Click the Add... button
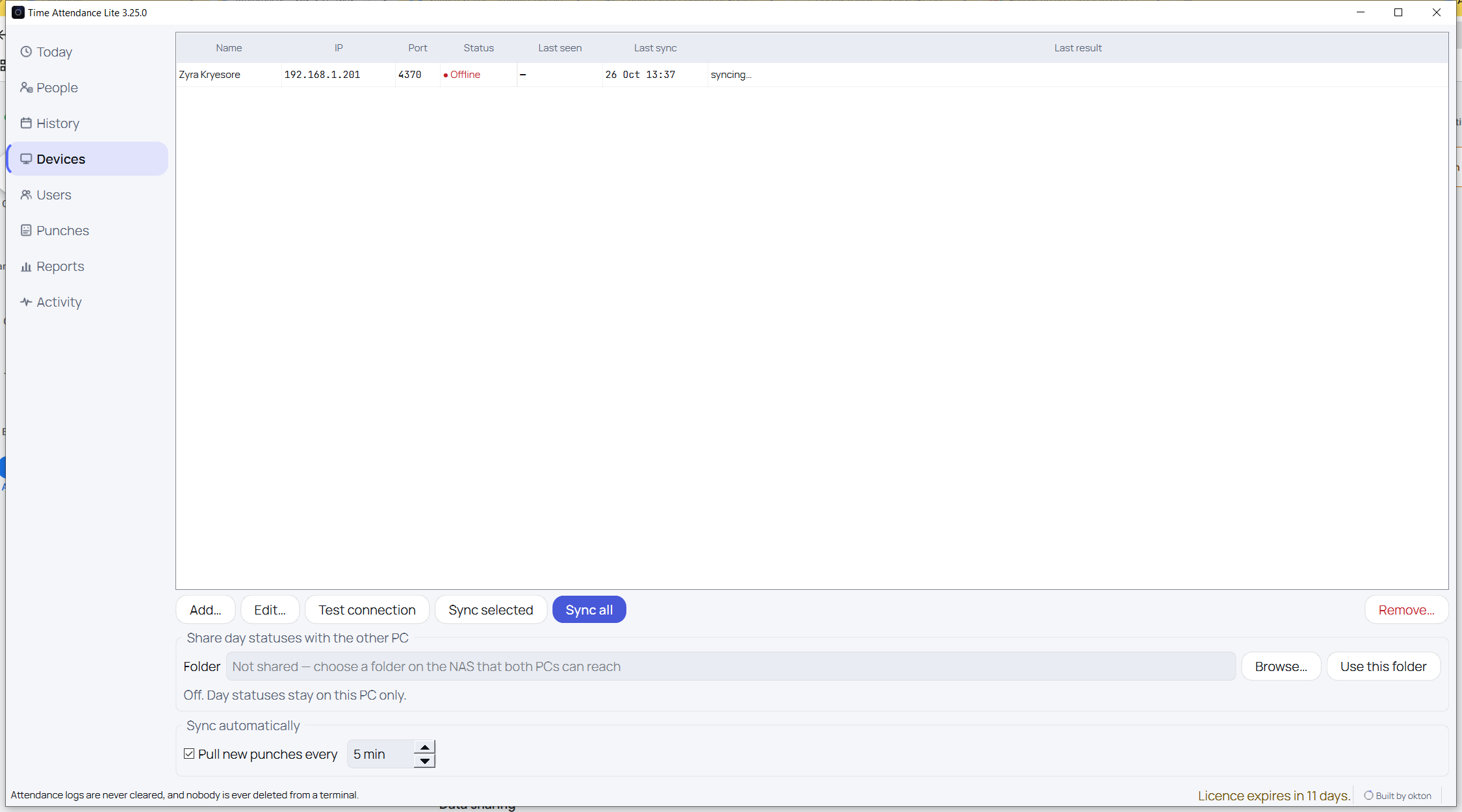Screen dimensions: 1462x812 point(205,610)
